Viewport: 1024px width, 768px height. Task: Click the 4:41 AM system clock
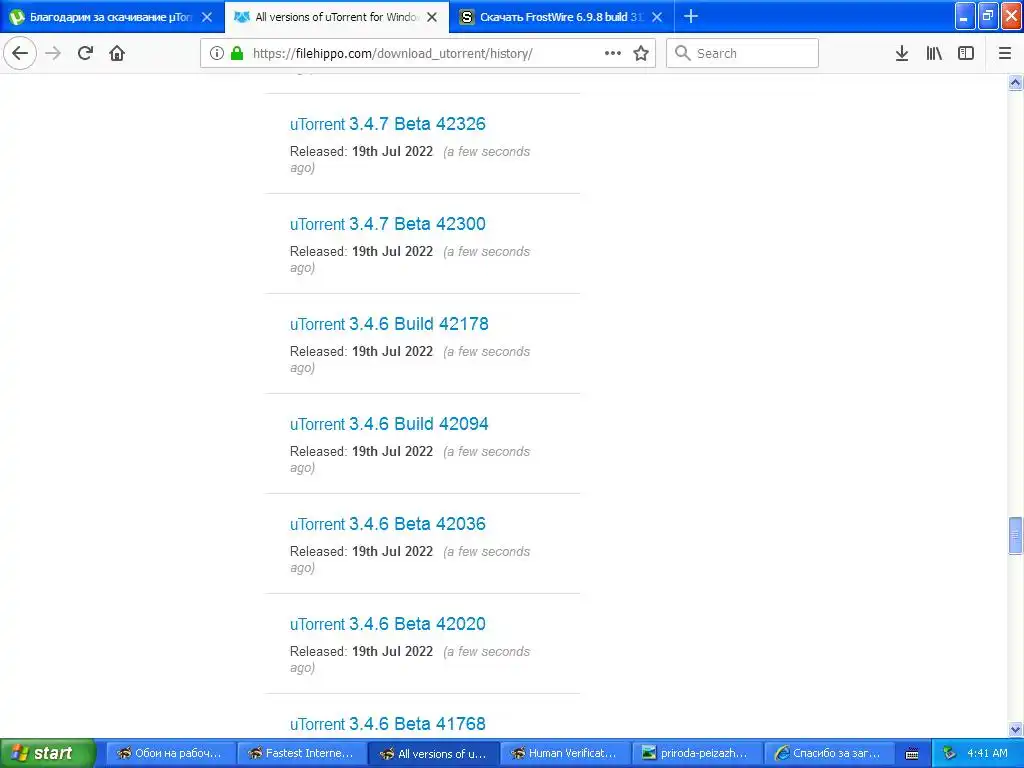pos(987,753)
